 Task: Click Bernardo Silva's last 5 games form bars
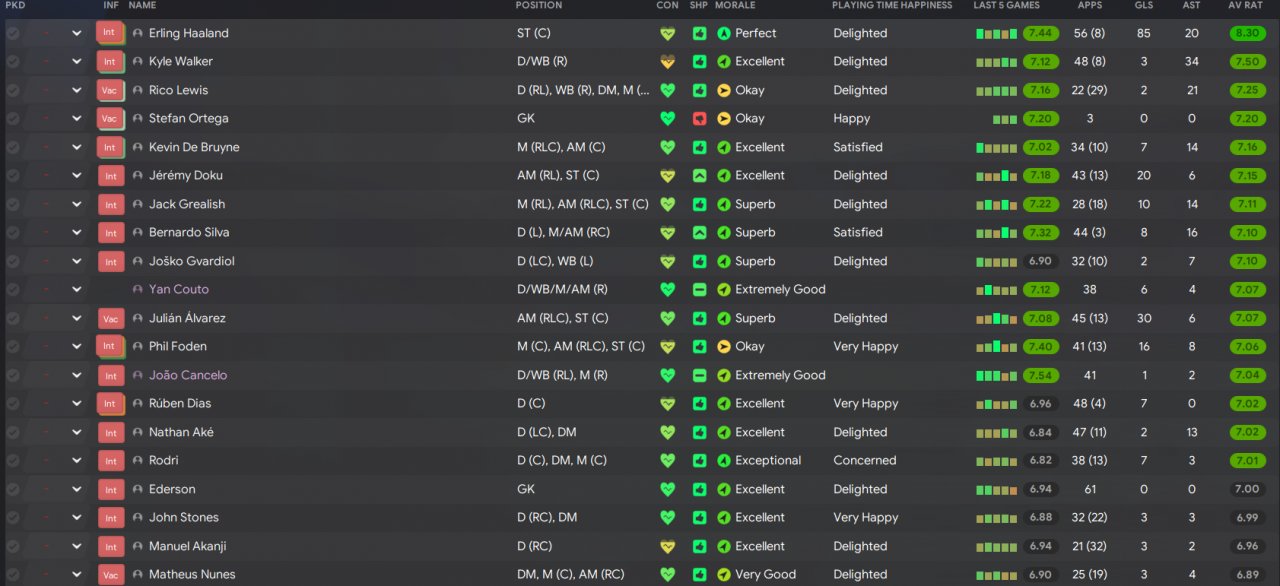[995, 233]
